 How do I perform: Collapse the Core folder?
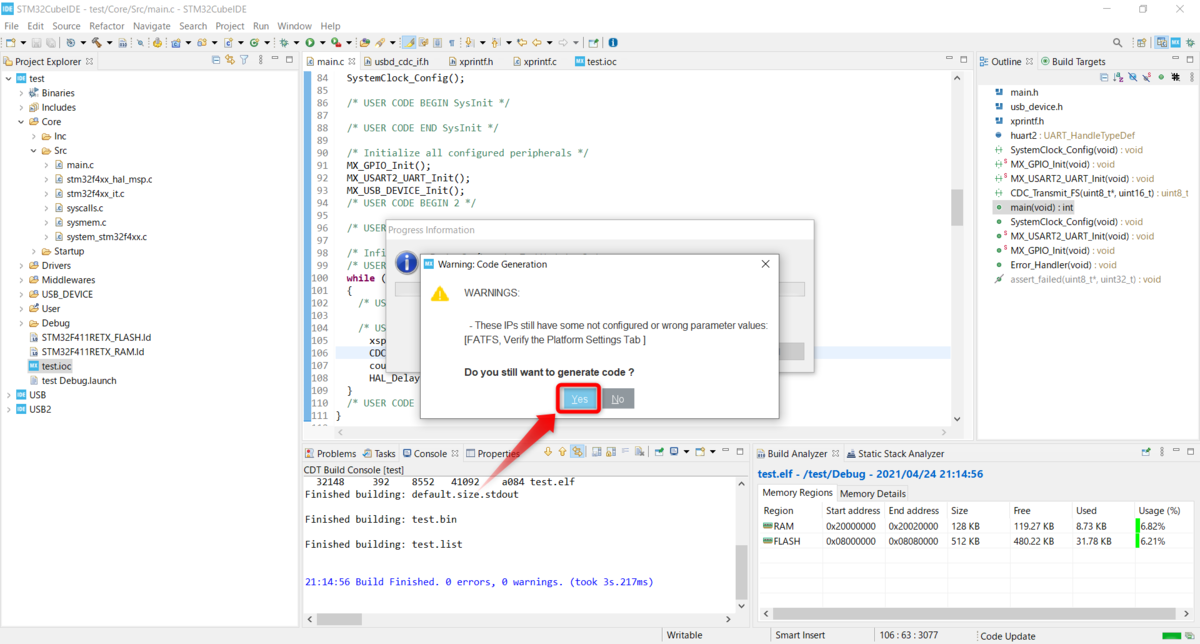click(x=21, y=122)
